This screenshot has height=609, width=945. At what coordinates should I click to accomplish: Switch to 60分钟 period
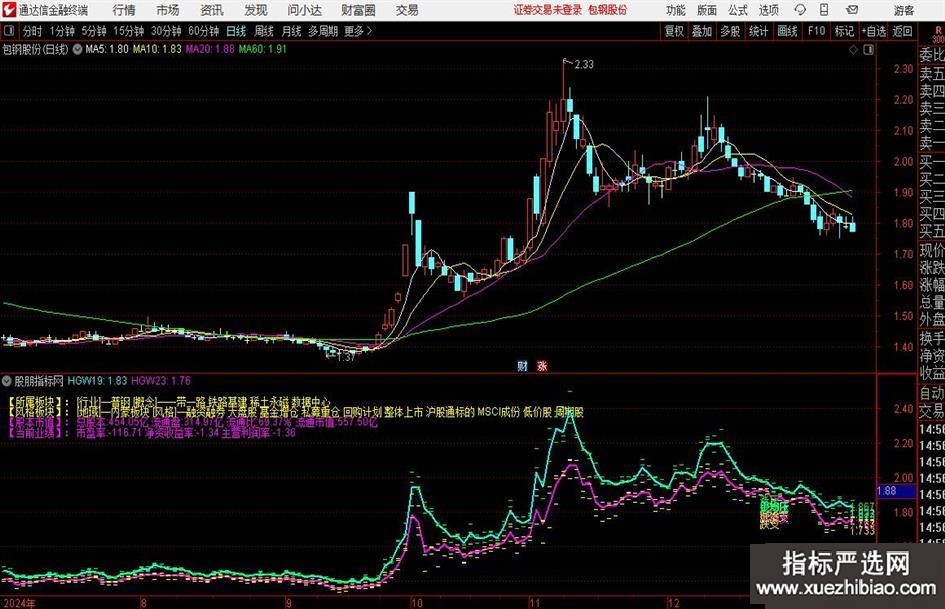[203, 31]
